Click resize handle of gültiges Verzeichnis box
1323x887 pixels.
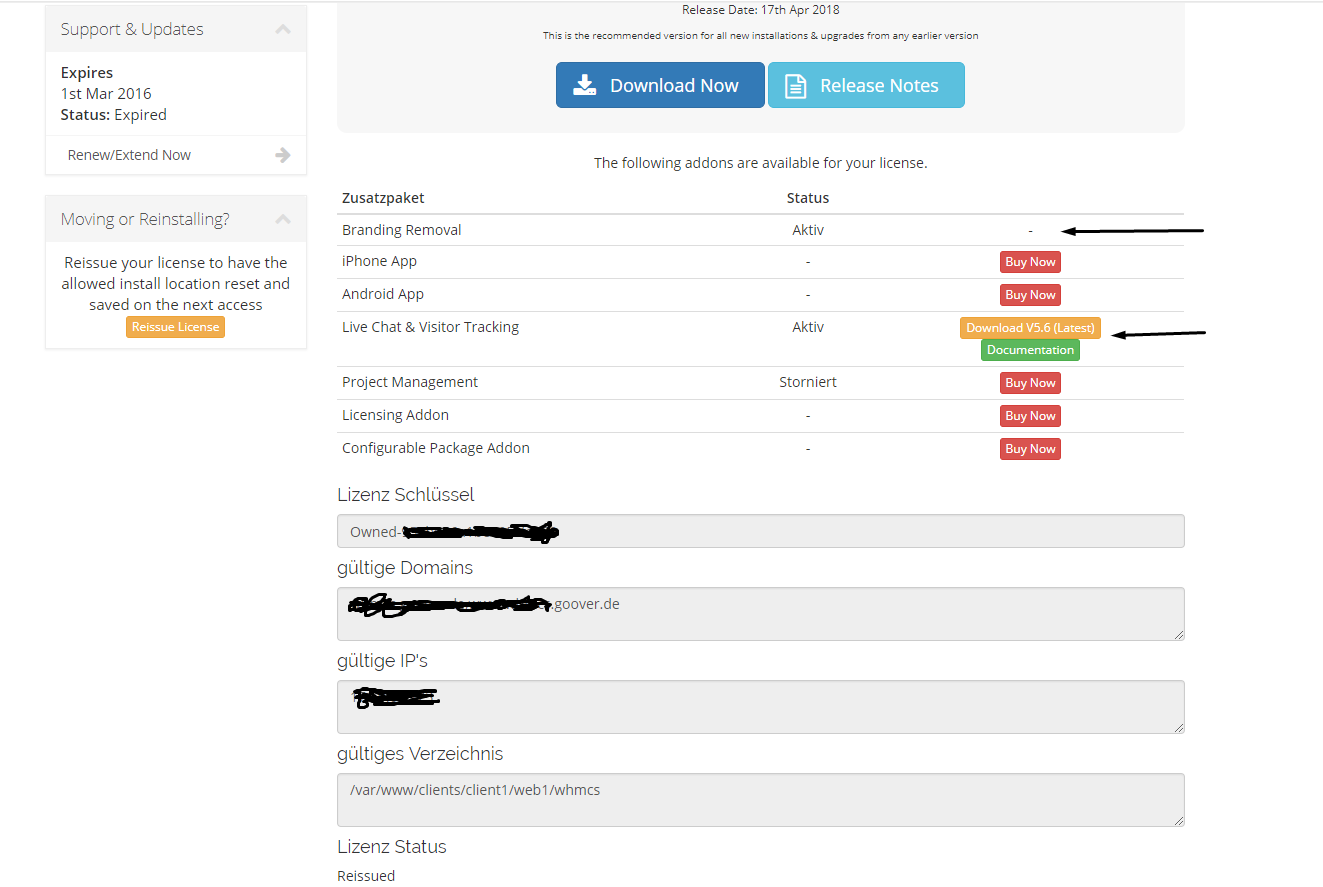coord(1178,820)
